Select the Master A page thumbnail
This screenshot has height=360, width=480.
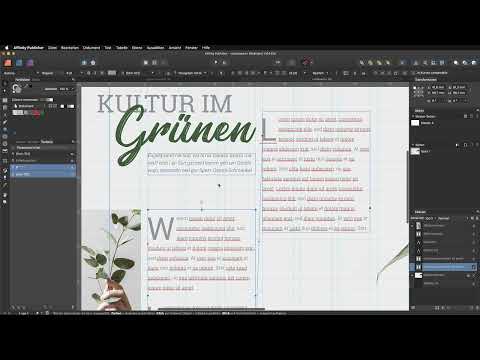(x=415, y=123)
